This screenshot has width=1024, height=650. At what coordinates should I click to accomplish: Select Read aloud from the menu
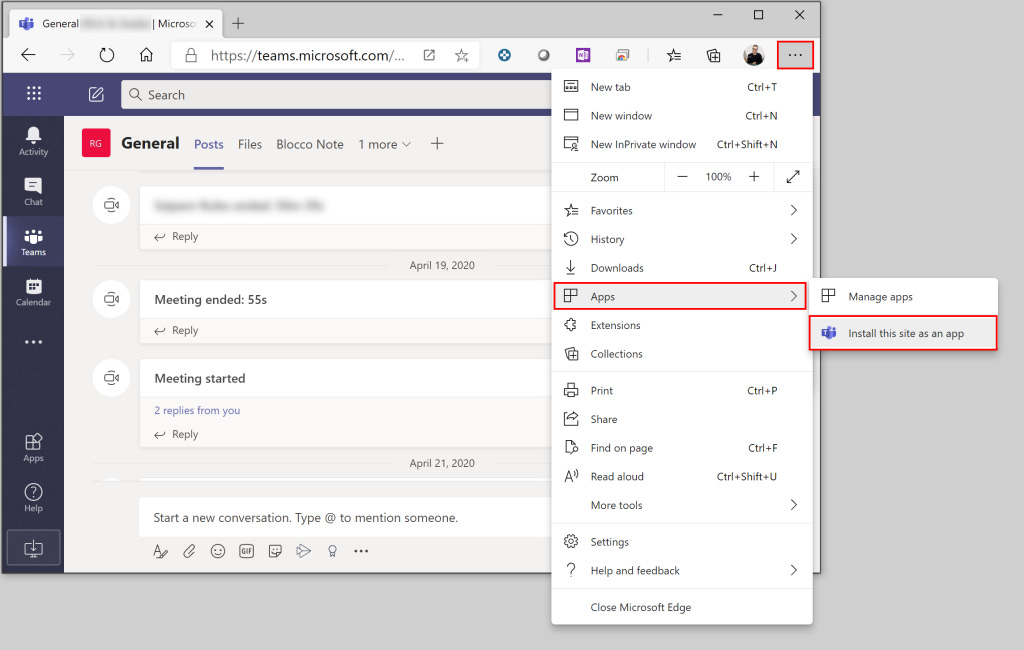coord(682,477)
